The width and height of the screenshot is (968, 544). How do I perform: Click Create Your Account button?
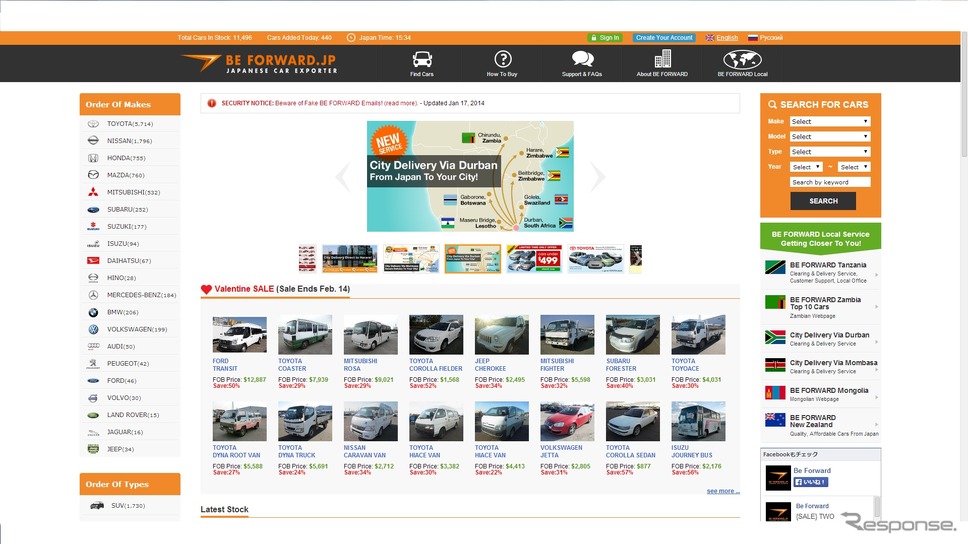click(x=664, y=38)
